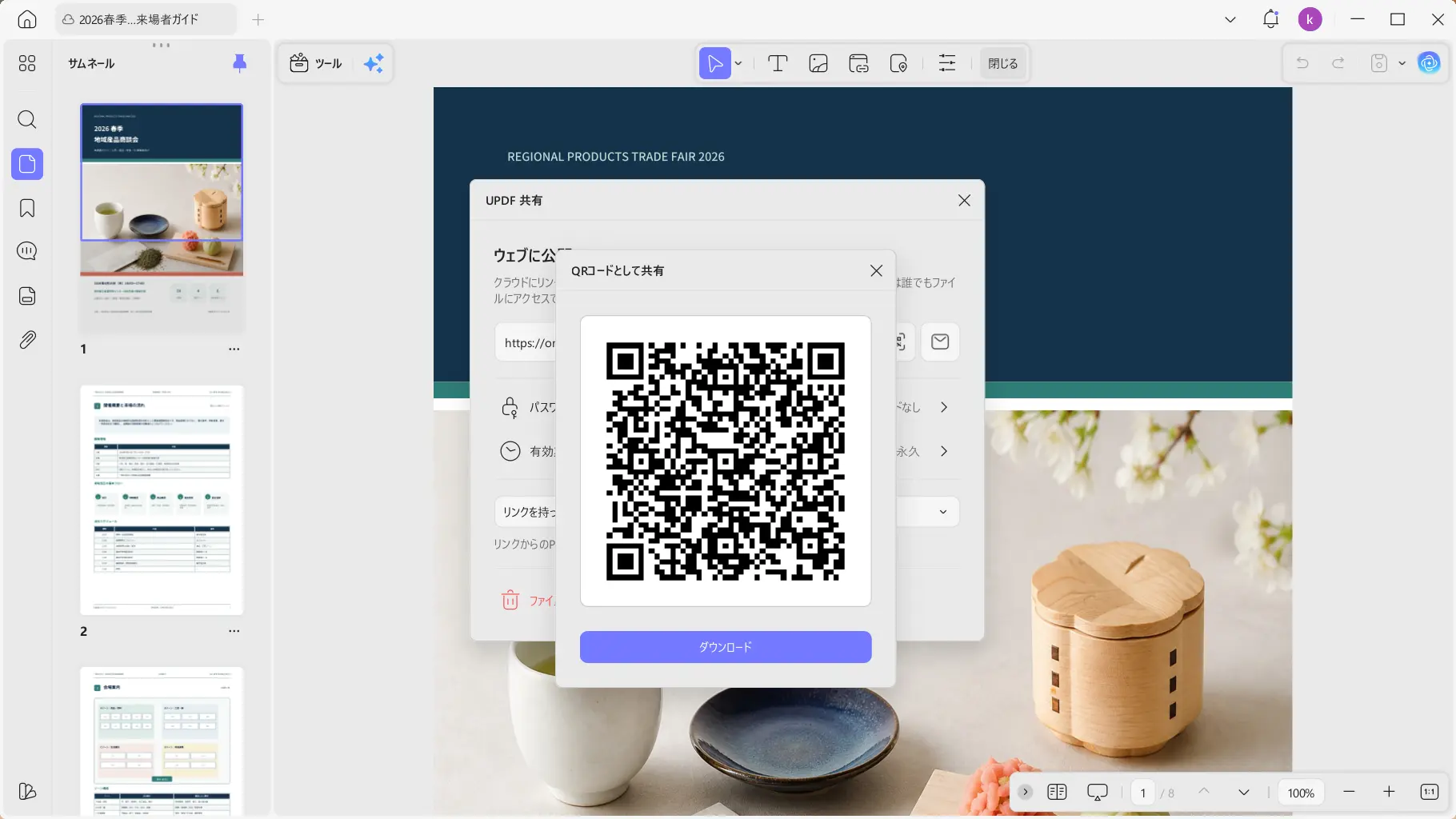This screenshot has height=819, width=1456.
Task: Close the UPDF 共有 dialog
Action: coord(964,200)
